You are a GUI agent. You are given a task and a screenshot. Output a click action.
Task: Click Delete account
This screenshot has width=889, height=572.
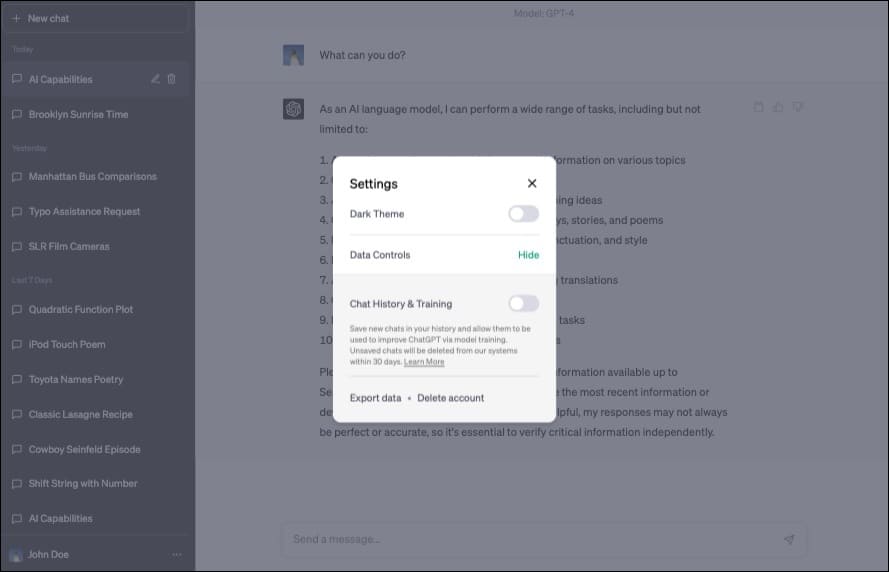[x=451, y=398]
